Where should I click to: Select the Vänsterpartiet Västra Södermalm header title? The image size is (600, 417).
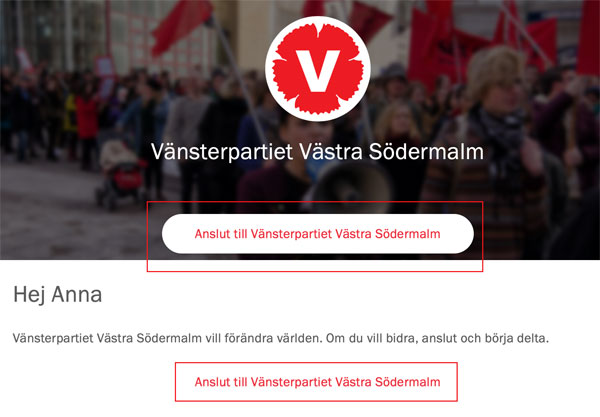tap(317, 152)
